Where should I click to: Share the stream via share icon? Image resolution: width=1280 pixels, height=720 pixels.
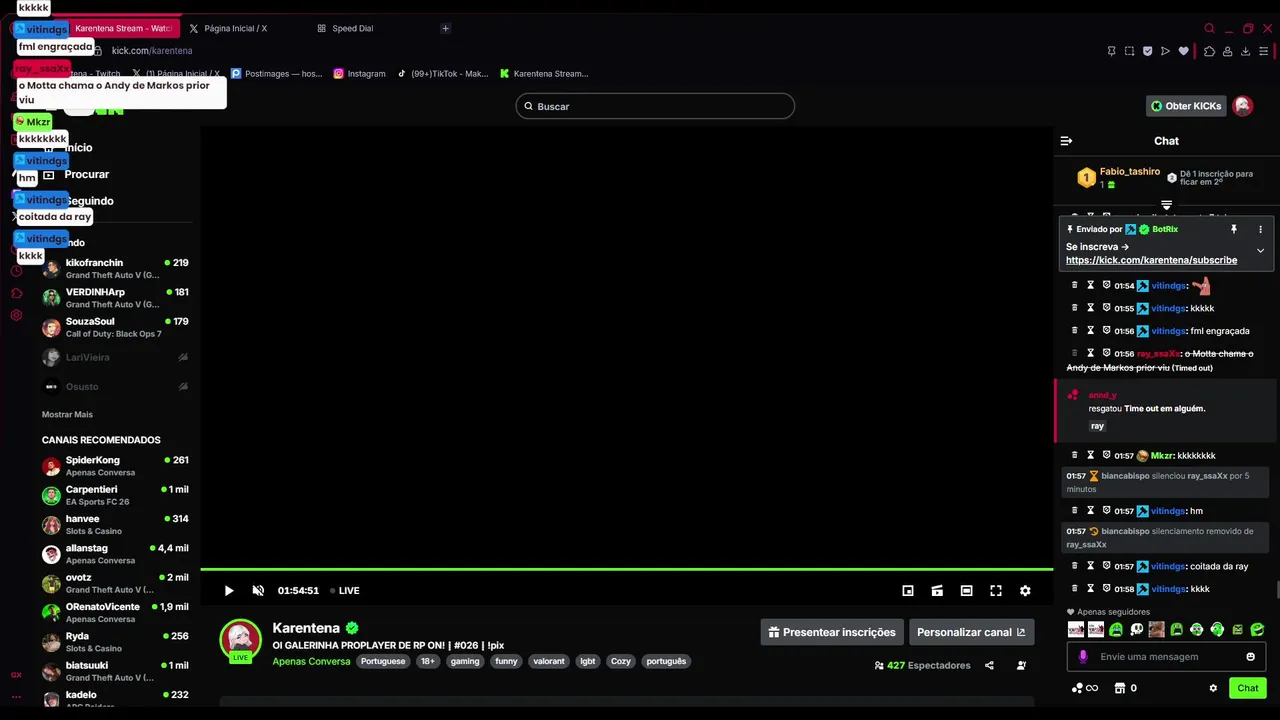click(989, 665)
